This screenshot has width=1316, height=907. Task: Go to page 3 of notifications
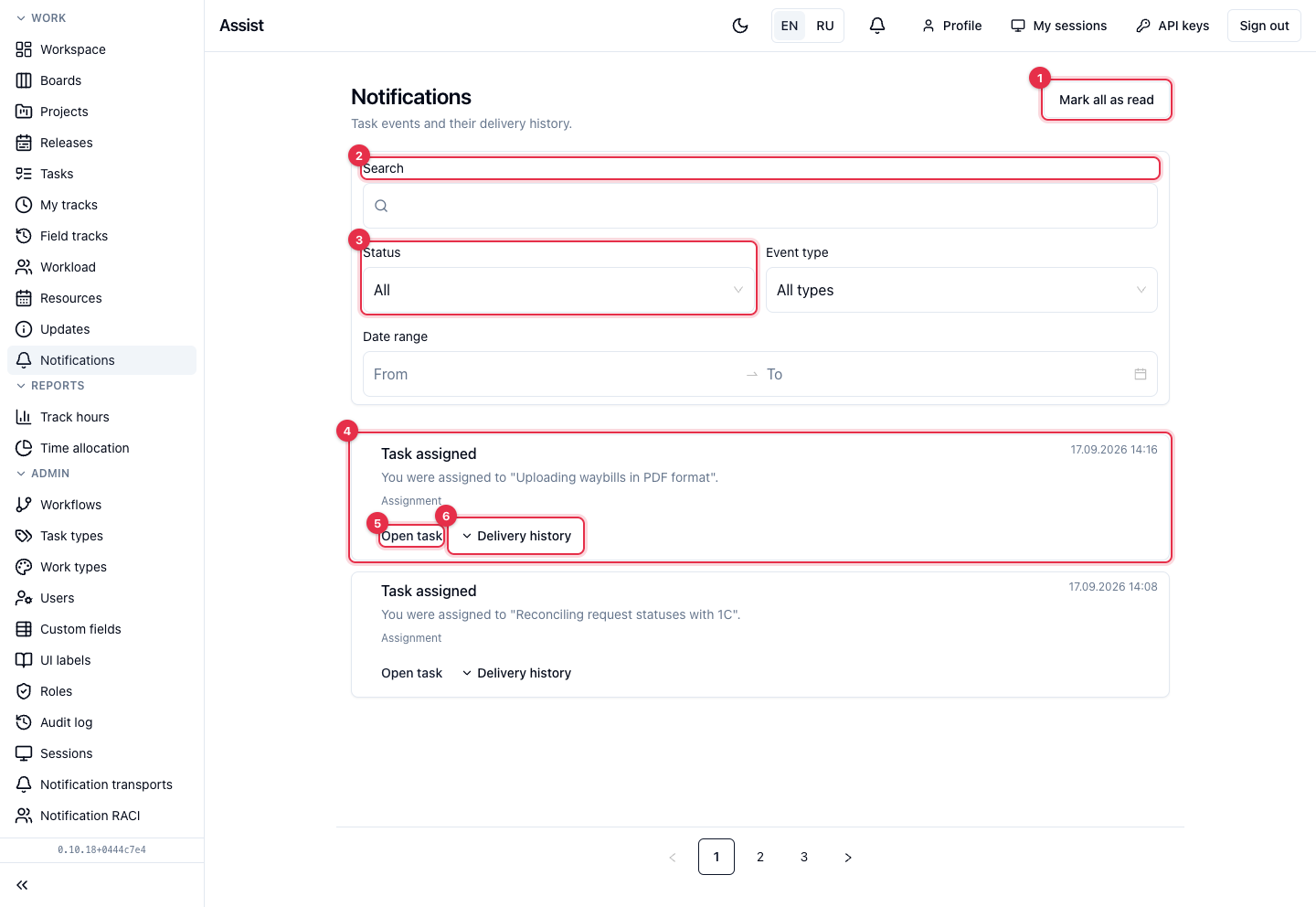804,857
